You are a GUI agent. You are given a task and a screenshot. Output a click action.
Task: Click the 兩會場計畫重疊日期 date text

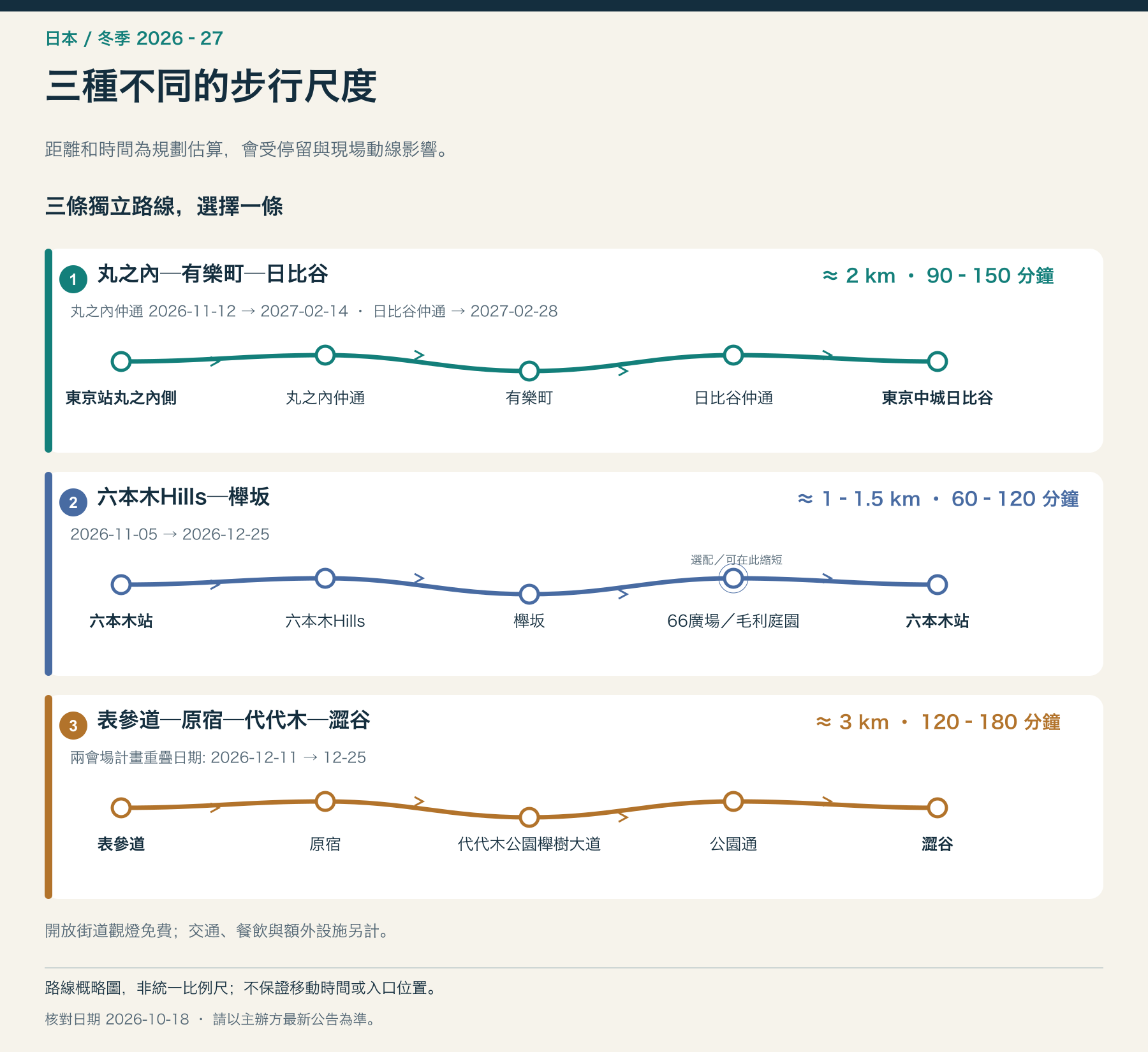[x=218, y=757]
